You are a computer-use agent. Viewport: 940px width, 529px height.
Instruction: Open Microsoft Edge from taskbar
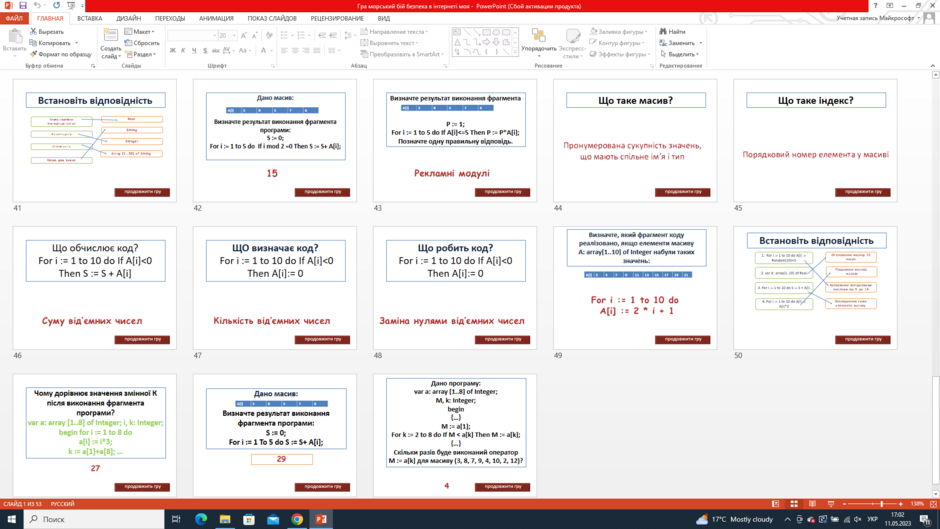(201, 519)
